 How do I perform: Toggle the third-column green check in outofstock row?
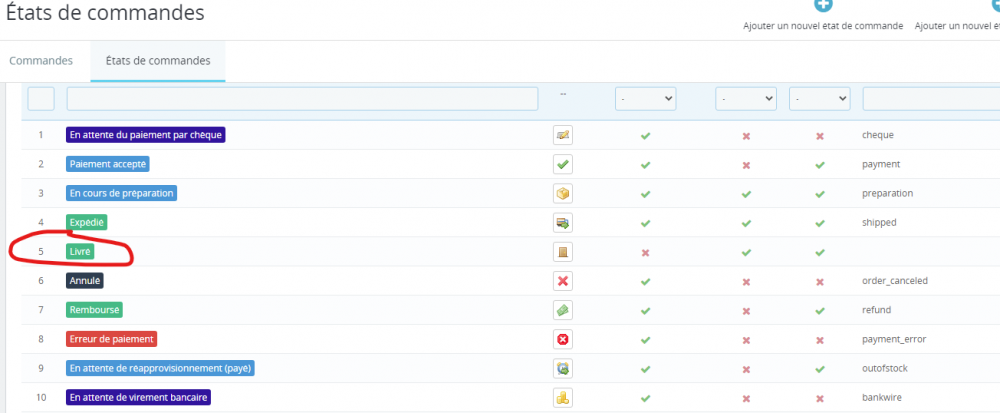(820, 369)
